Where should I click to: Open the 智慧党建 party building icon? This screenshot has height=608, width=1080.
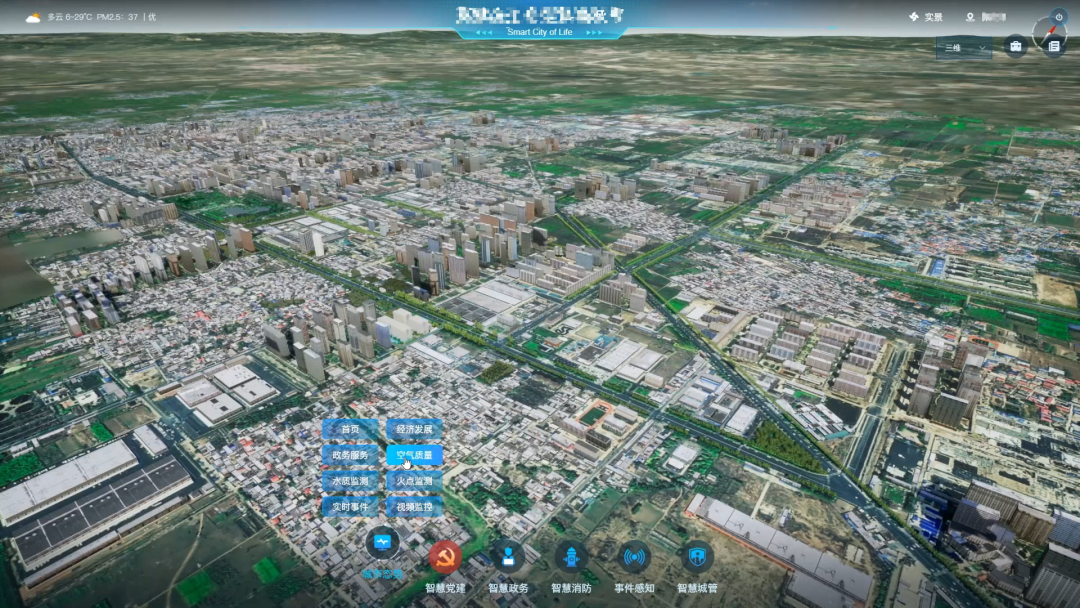coord(445,557)
